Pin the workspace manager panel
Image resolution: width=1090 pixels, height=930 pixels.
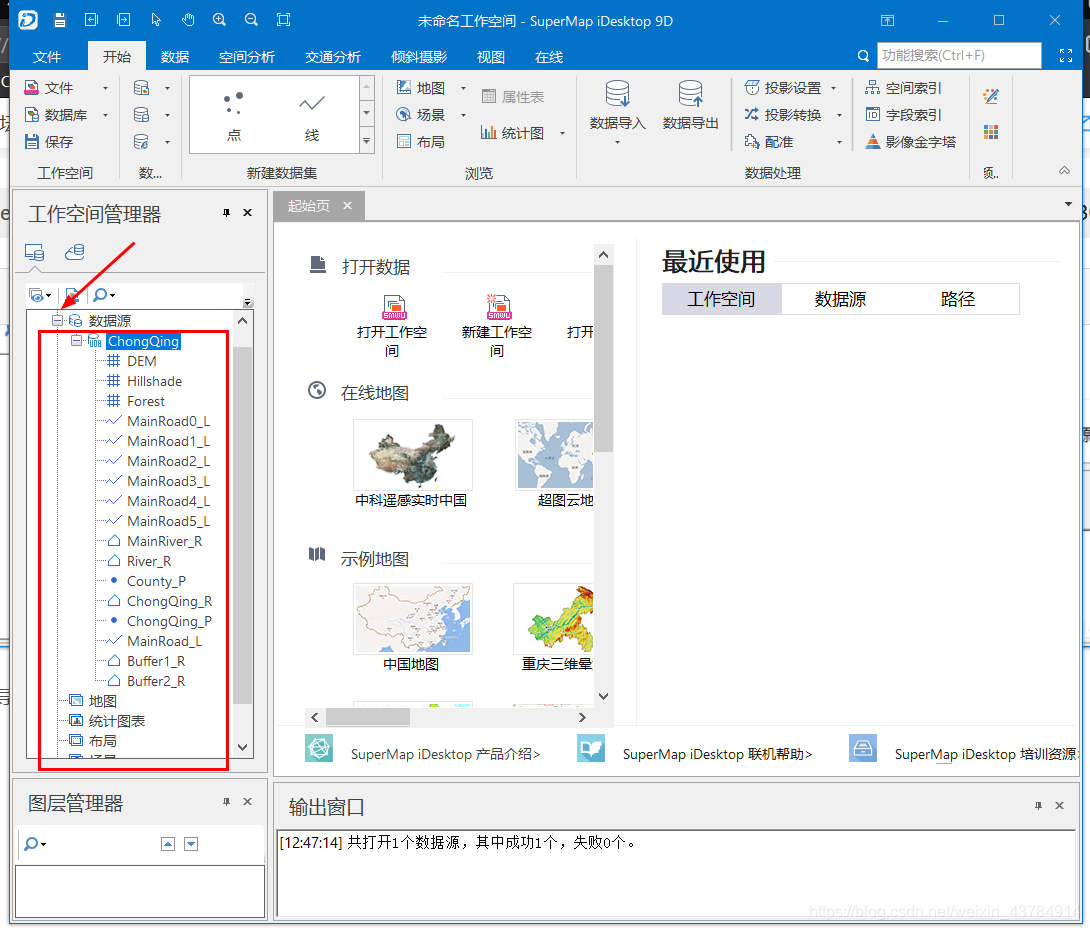[227, 213]
